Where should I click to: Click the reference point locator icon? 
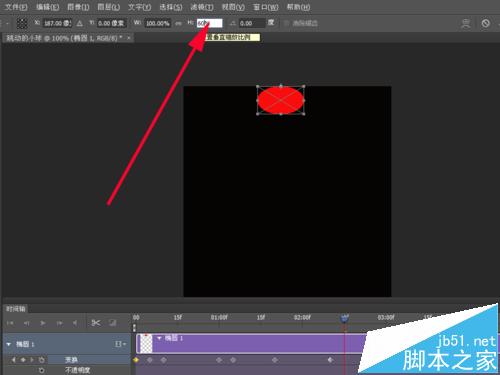click(22, 23)
